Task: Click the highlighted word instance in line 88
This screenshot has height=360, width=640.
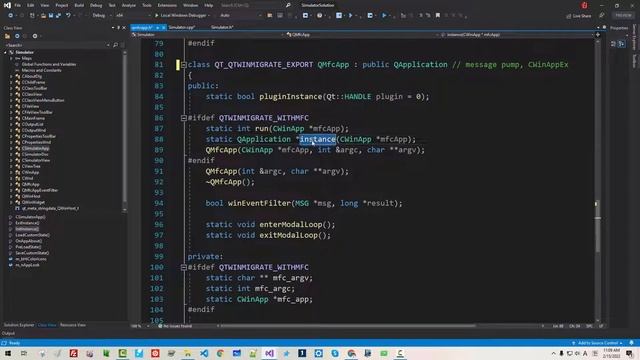Action: [x=318, y=139]
